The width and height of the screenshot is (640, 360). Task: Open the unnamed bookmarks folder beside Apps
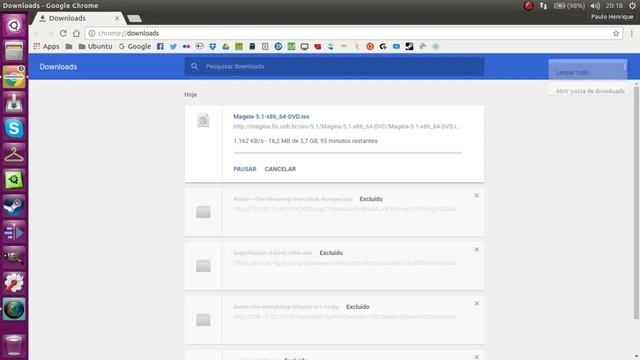tap(69, 47)
